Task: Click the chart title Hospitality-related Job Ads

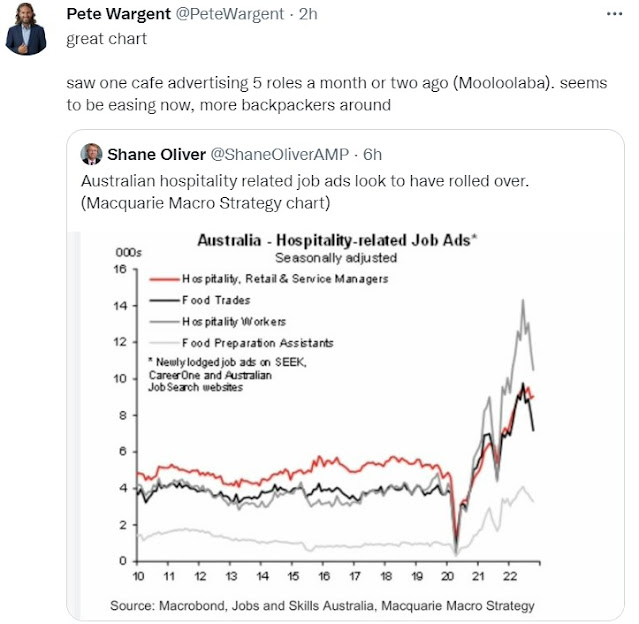Action: [x=337, y=240]
